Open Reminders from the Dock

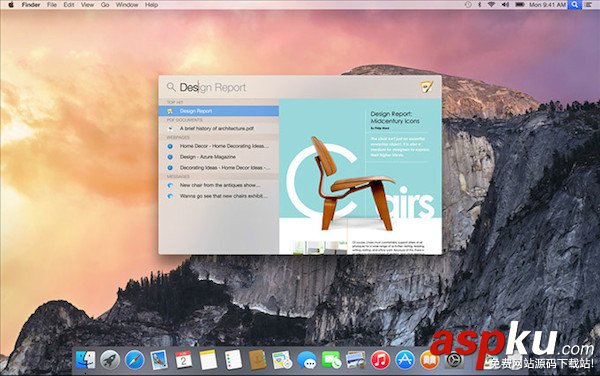(x=233, y=360)
